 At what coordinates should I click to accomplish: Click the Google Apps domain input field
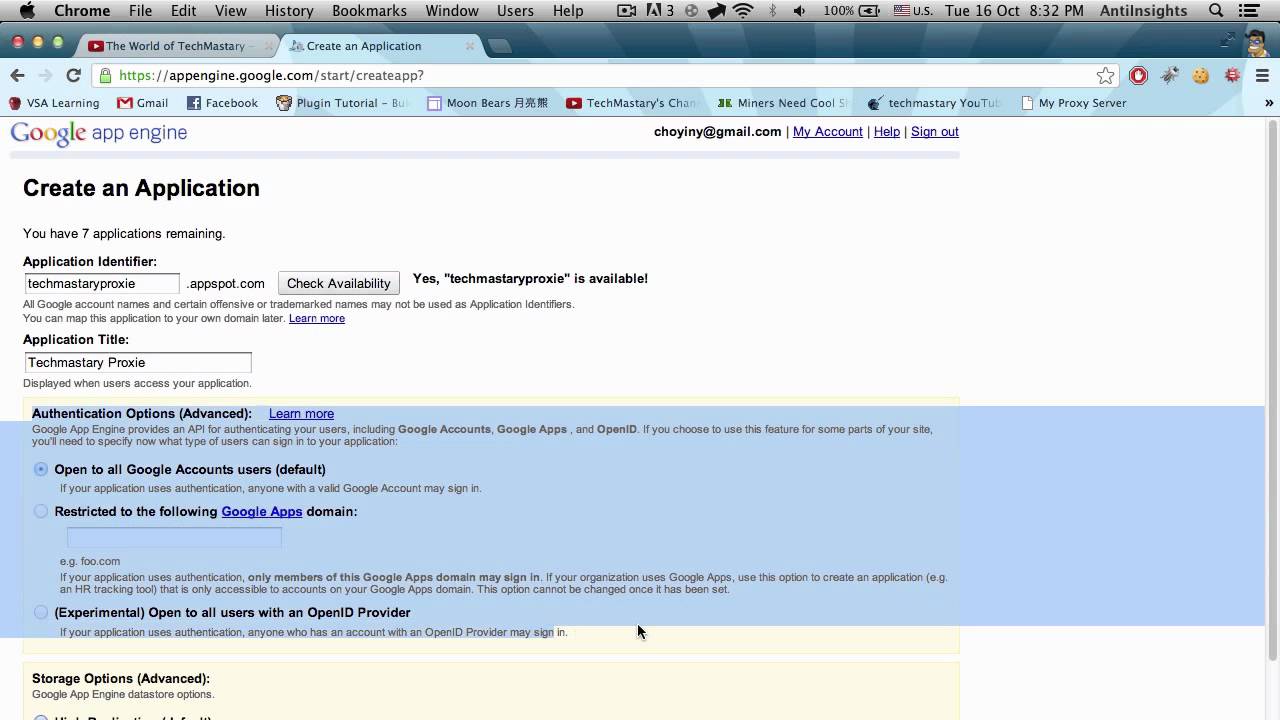tap(174, 537)
